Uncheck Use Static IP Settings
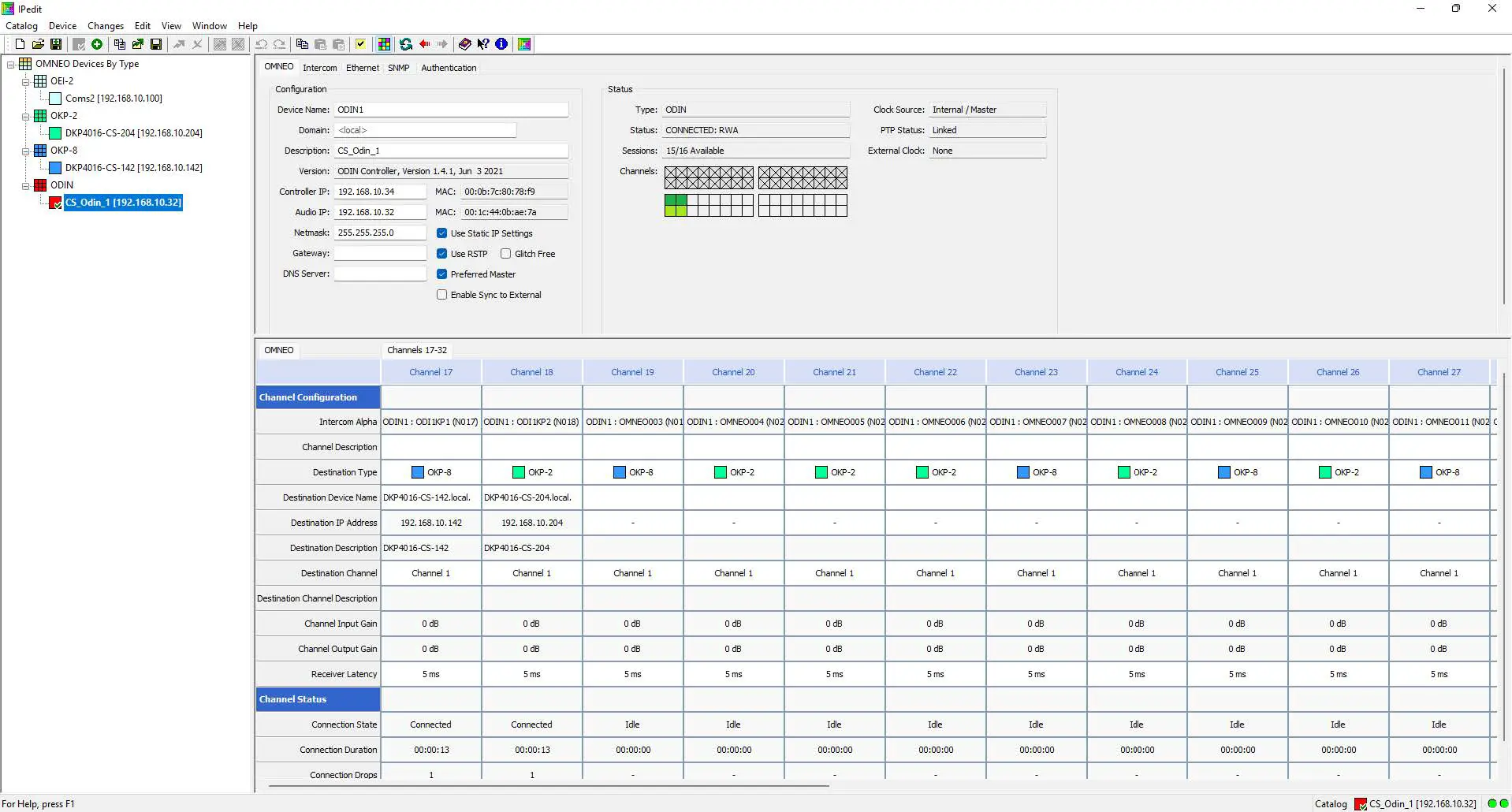Viewport: 1512px width, 812px height. 442,233
